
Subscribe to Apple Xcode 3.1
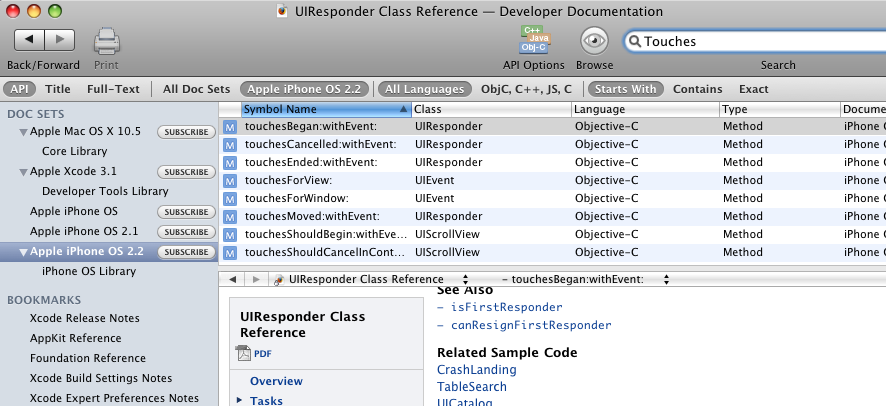coord(186,172)
